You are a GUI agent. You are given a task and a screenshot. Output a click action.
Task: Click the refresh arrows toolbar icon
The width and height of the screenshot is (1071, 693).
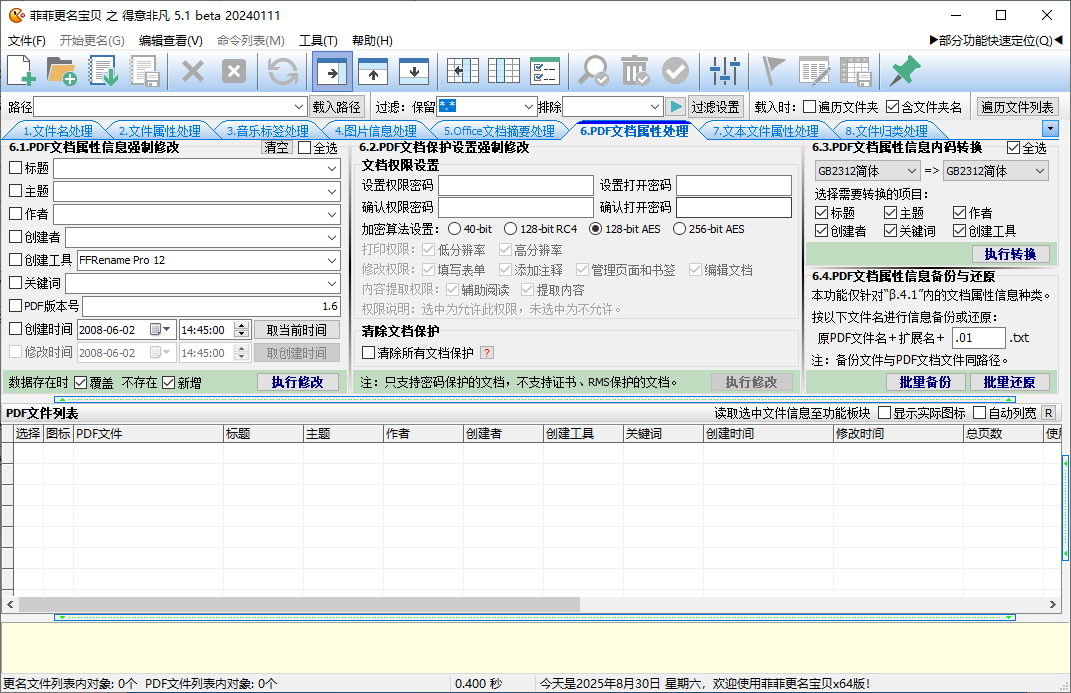(x=283, y=71)
